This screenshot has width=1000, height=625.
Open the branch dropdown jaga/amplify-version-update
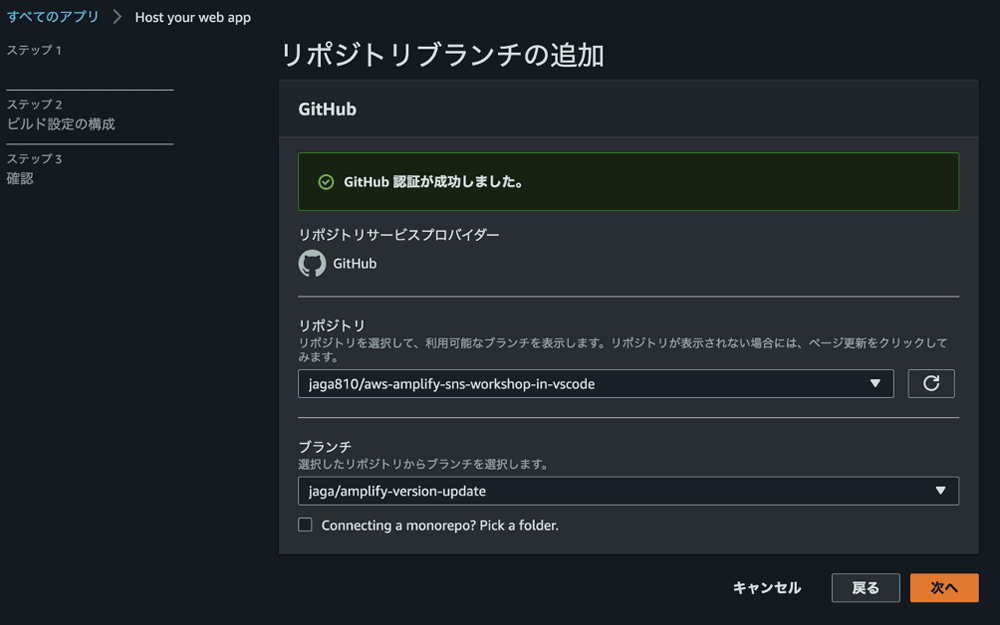click(628, 491)
